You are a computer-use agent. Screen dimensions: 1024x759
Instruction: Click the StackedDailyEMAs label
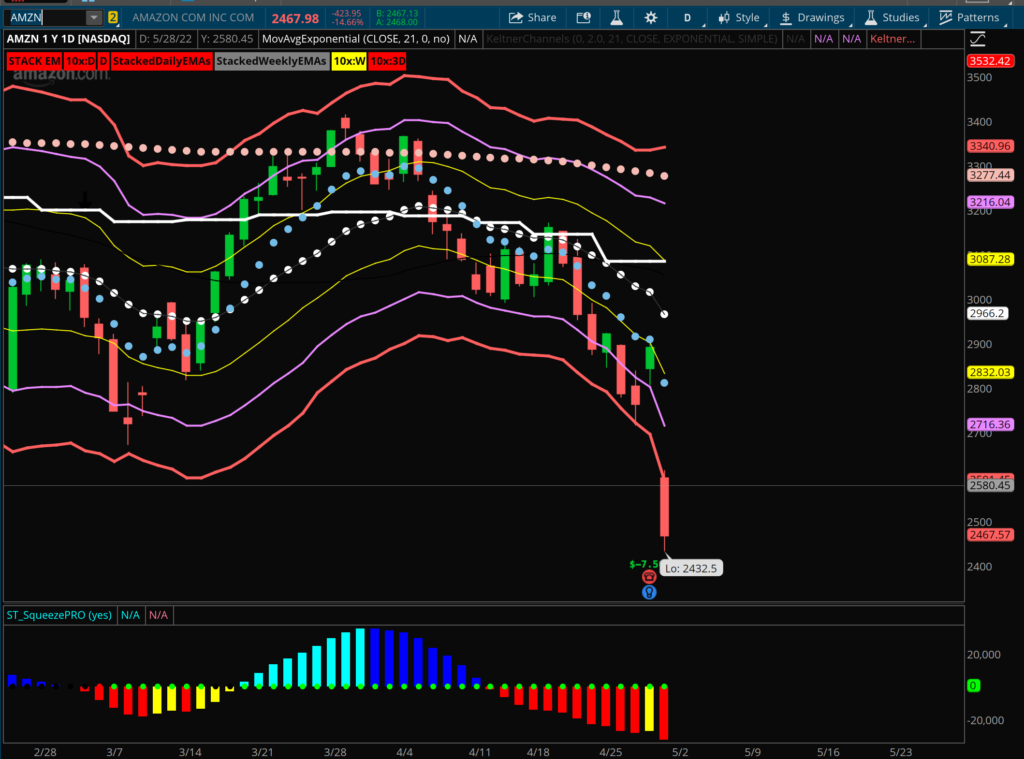162,61
